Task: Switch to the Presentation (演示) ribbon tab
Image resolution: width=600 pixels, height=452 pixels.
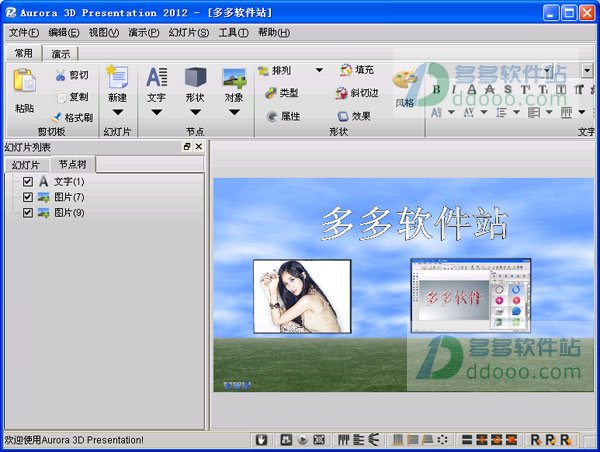Action: click(x=60, y=54)
